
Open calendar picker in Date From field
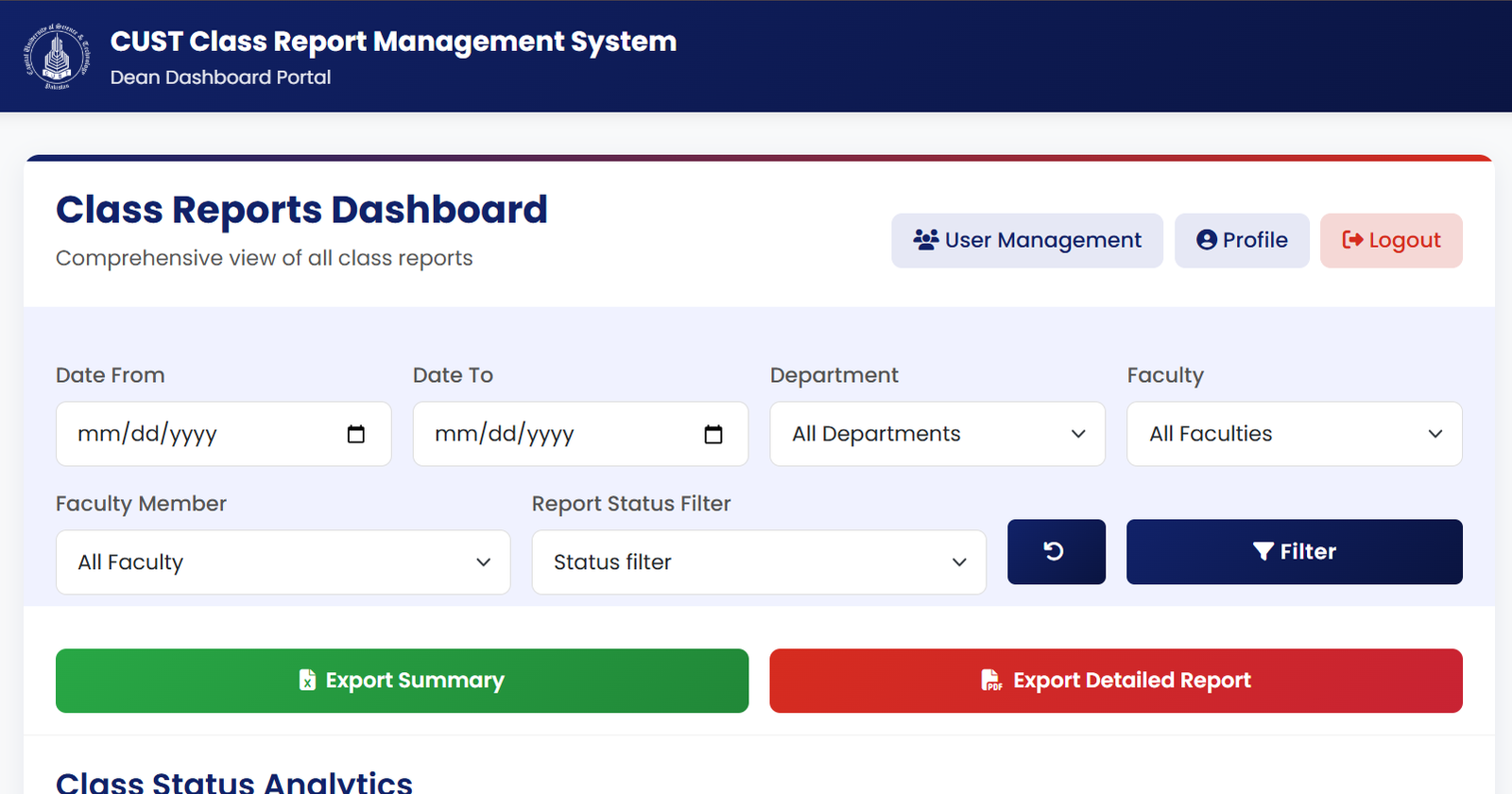pyautogui.click(x=355, y=434)
